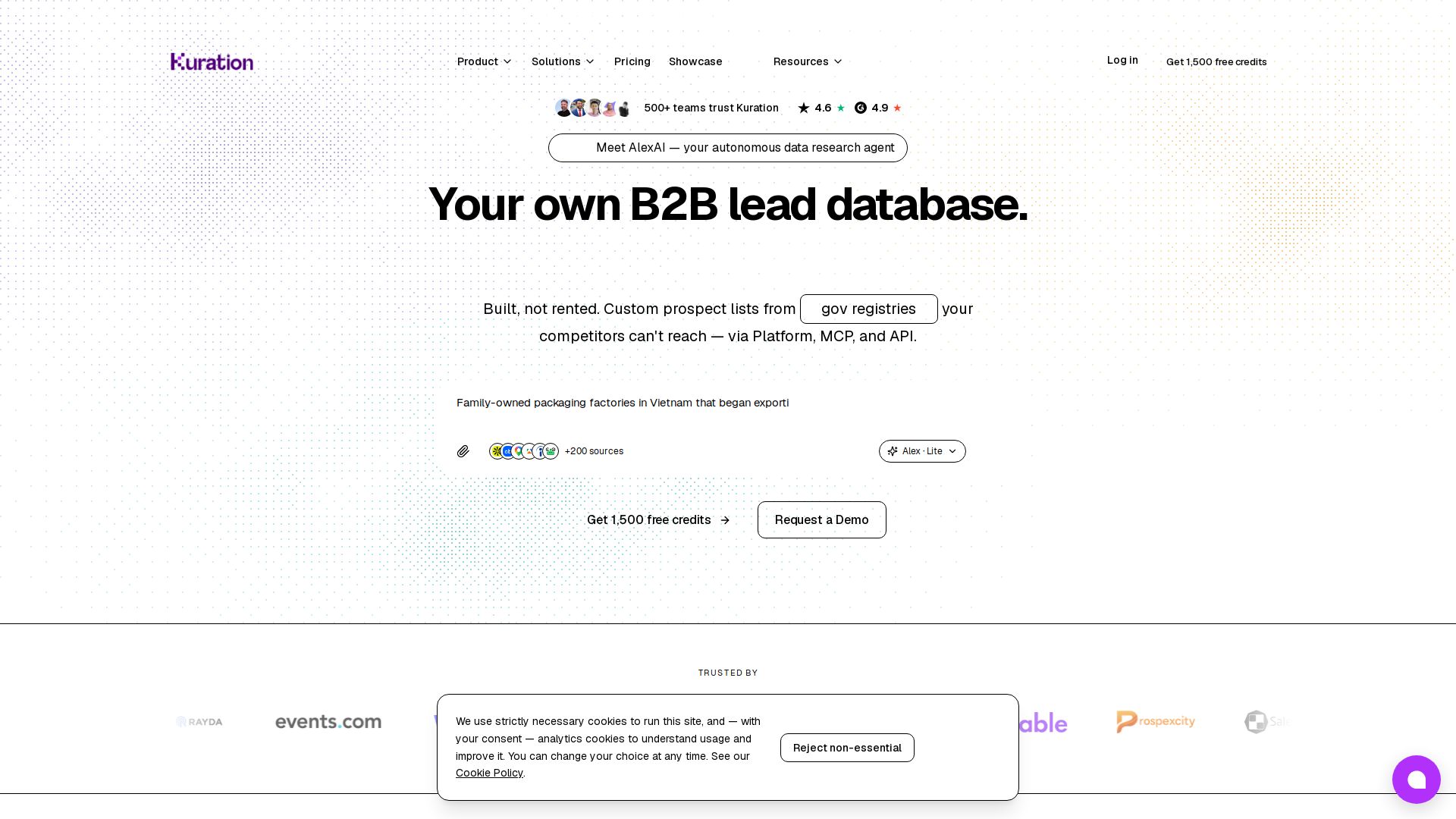Click the Prospexcity logo
This screenshot has height=819, width=1456.
(1156, 722)
